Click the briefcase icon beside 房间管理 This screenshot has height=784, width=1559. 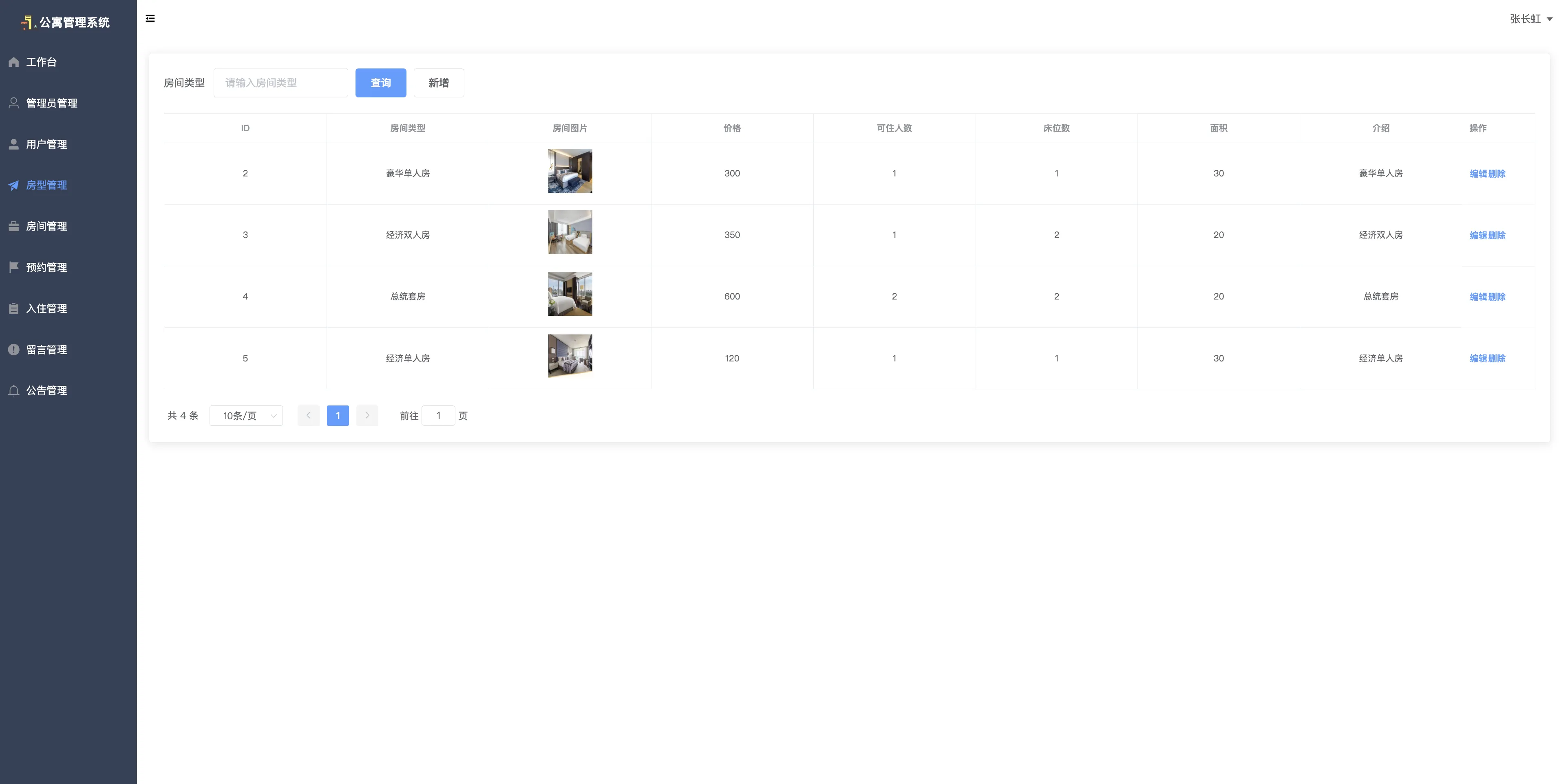pos(14,226)
